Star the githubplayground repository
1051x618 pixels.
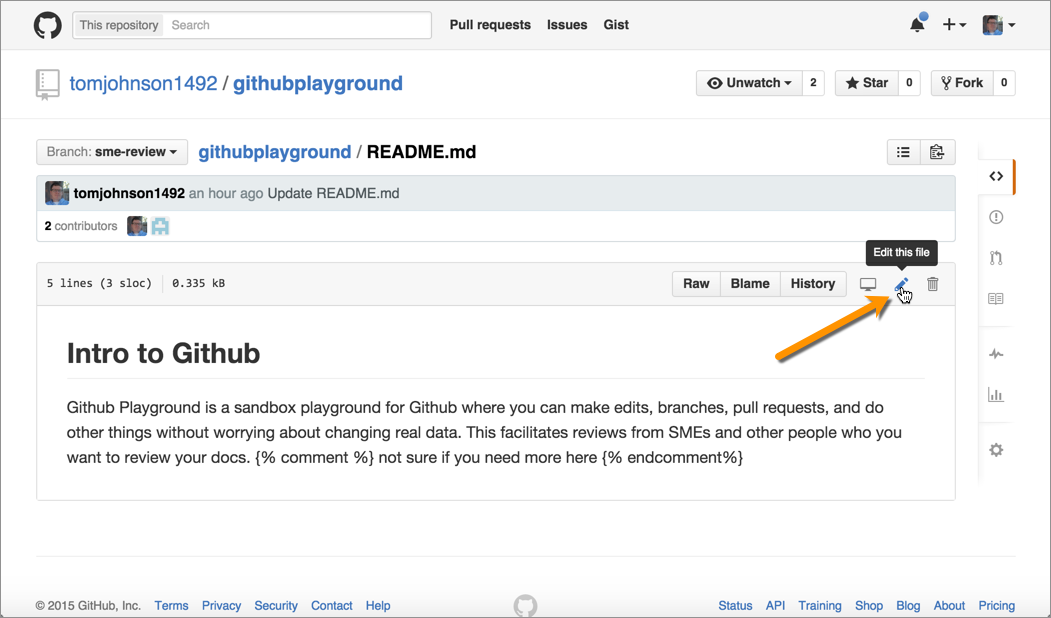(866, 83)
